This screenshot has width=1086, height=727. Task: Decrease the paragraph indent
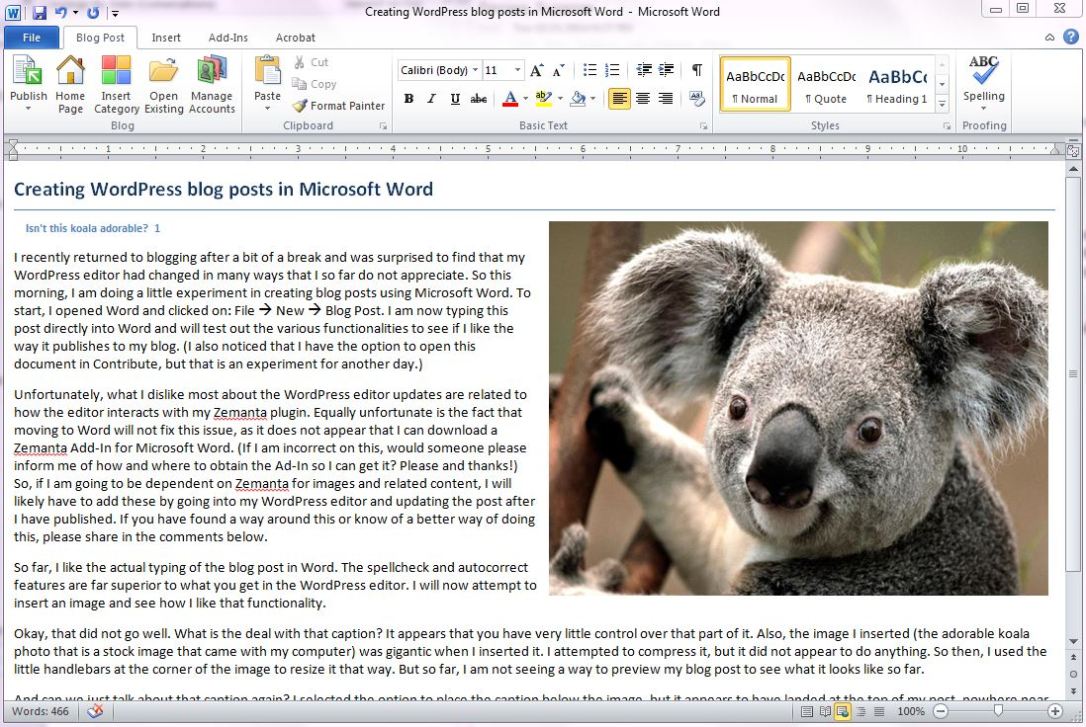tap(643, 70)
